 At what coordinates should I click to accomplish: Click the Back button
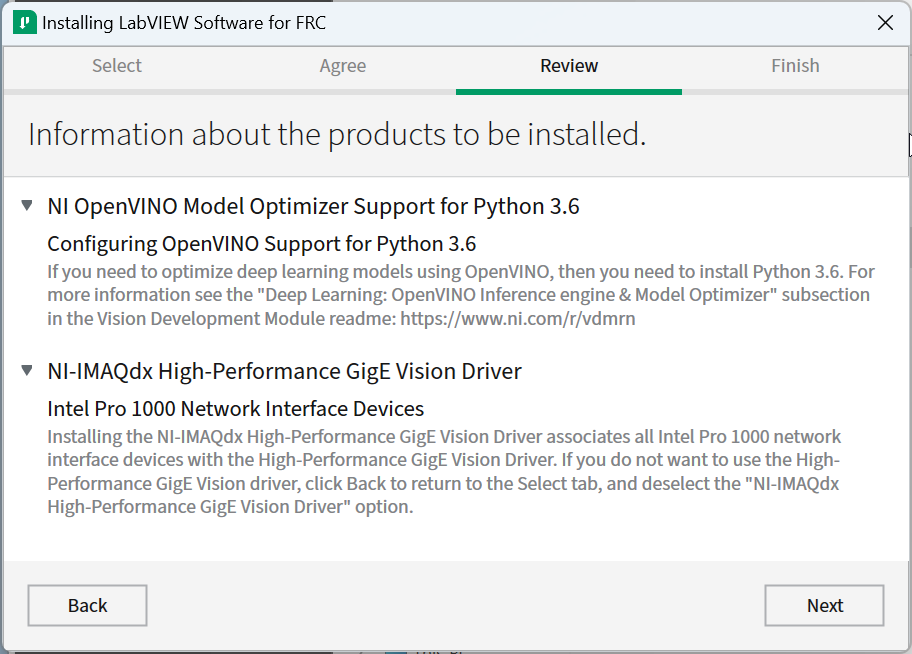coord(87,605)
